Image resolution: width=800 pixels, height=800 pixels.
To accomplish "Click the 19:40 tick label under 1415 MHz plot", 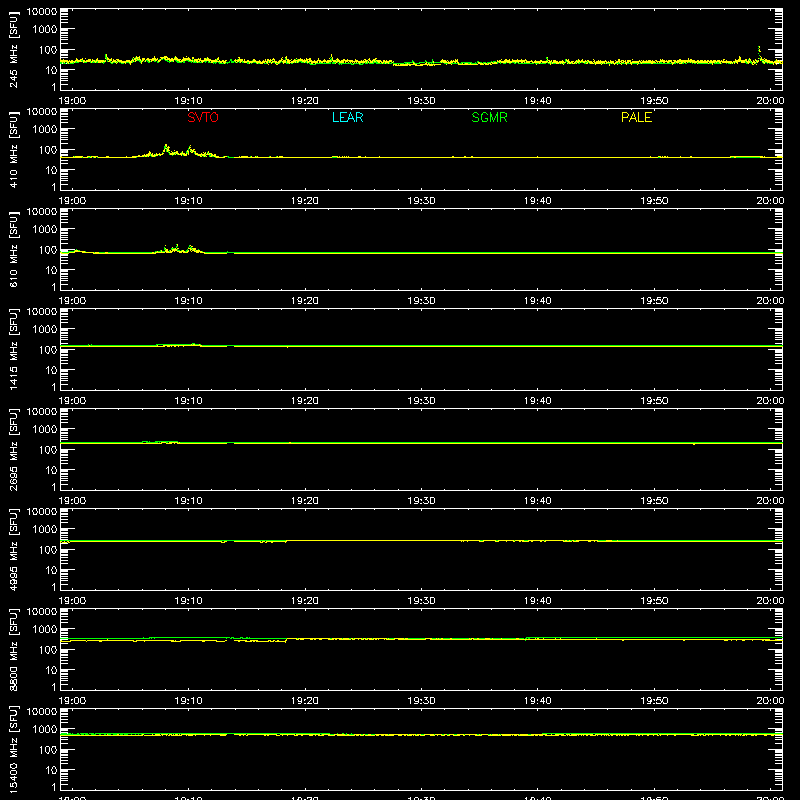I will point(538,401).
